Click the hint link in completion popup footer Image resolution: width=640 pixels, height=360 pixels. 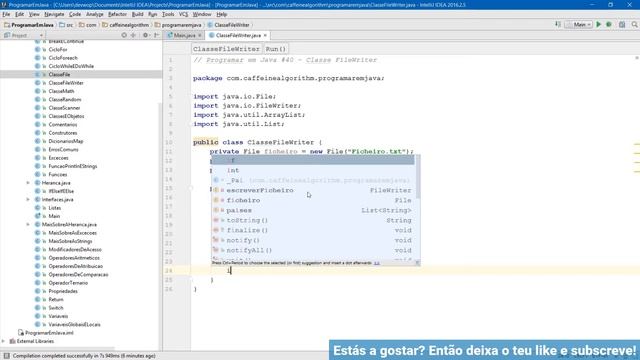[377, 263]
